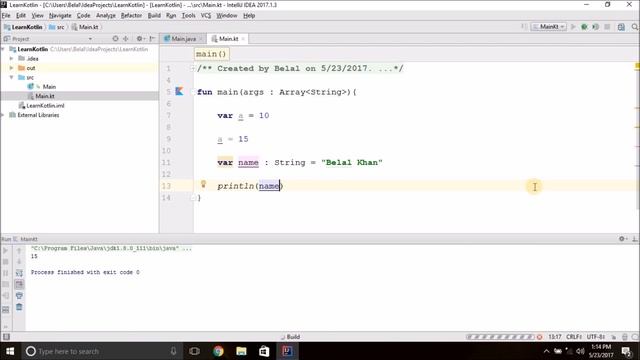
Task: Start debugging with the green bug icon
Action: (584, 27)
